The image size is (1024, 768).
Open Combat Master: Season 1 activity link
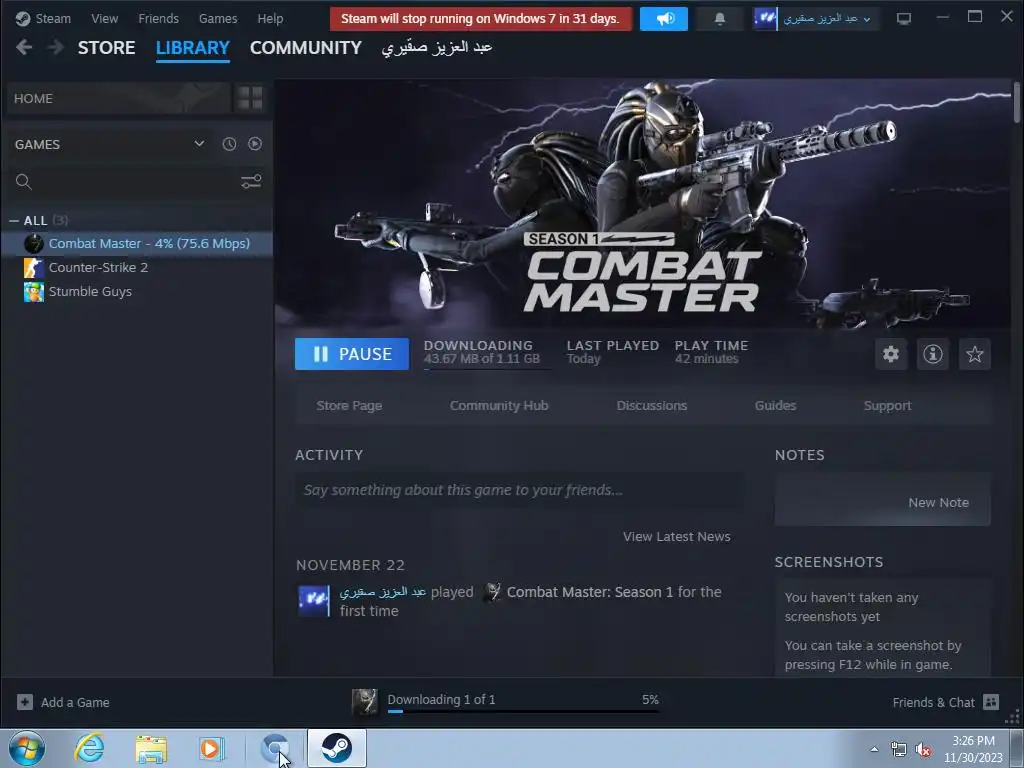pyautogui.click(x=590, y=592)
